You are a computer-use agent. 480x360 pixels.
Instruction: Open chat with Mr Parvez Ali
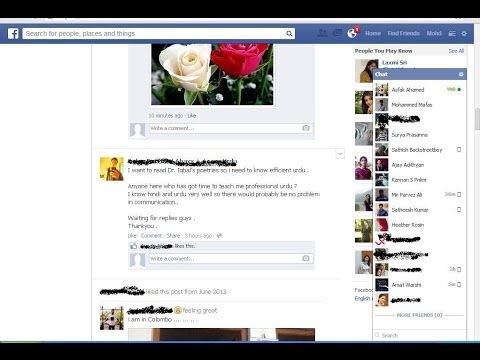tap(419, 195)
